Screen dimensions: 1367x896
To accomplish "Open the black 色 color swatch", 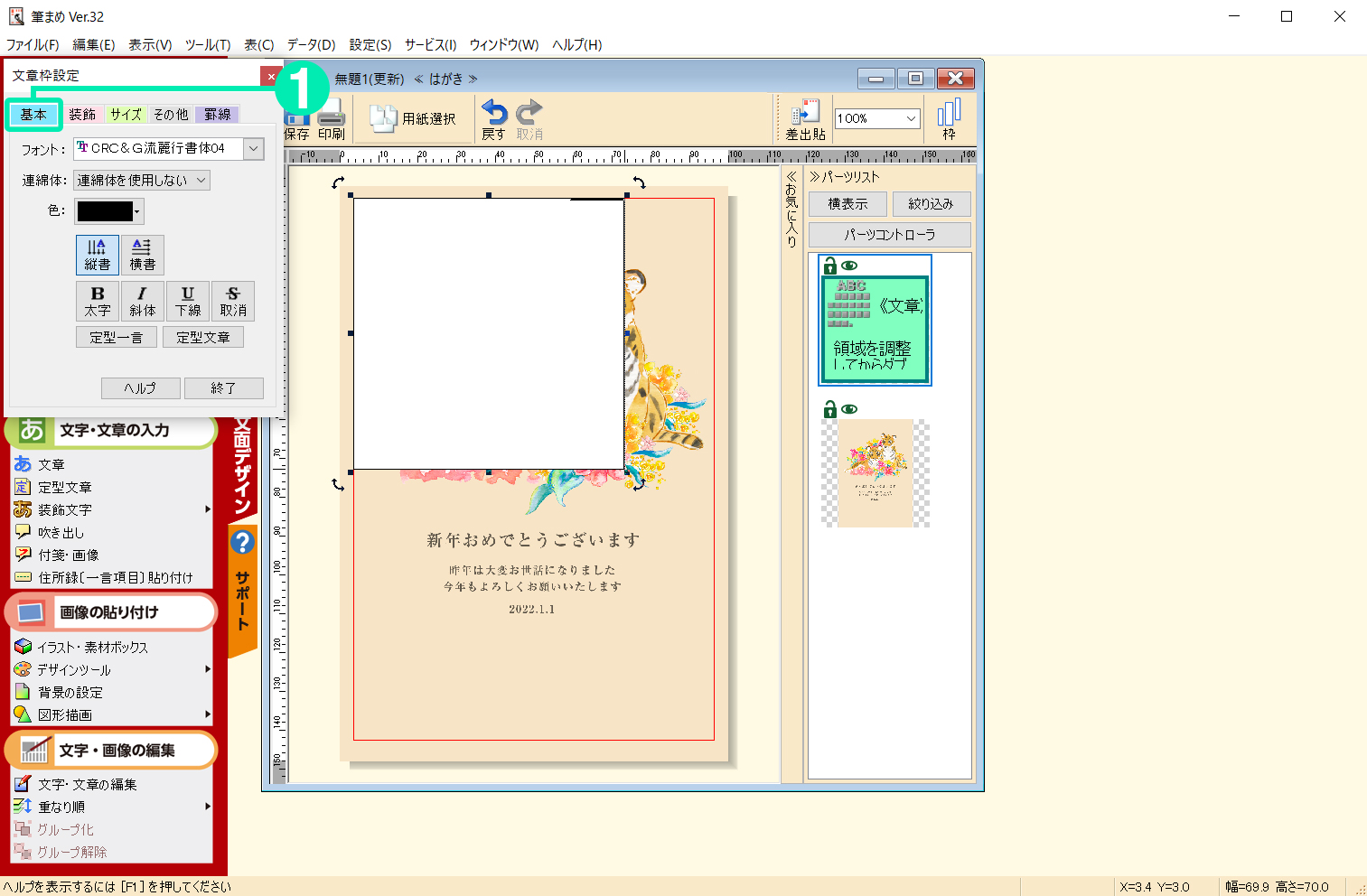I will [108, 211].
